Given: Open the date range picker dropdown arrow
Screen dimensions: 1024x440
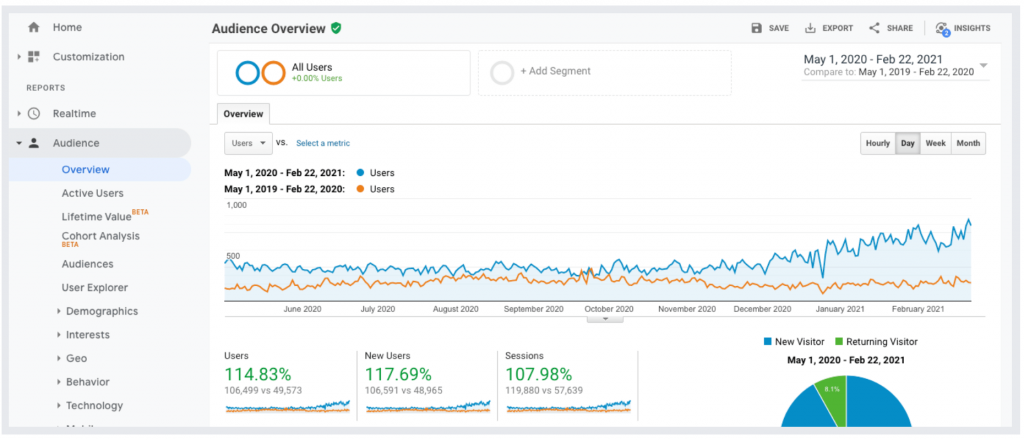Looking at the screenshot, I should [x=983, y=66].
